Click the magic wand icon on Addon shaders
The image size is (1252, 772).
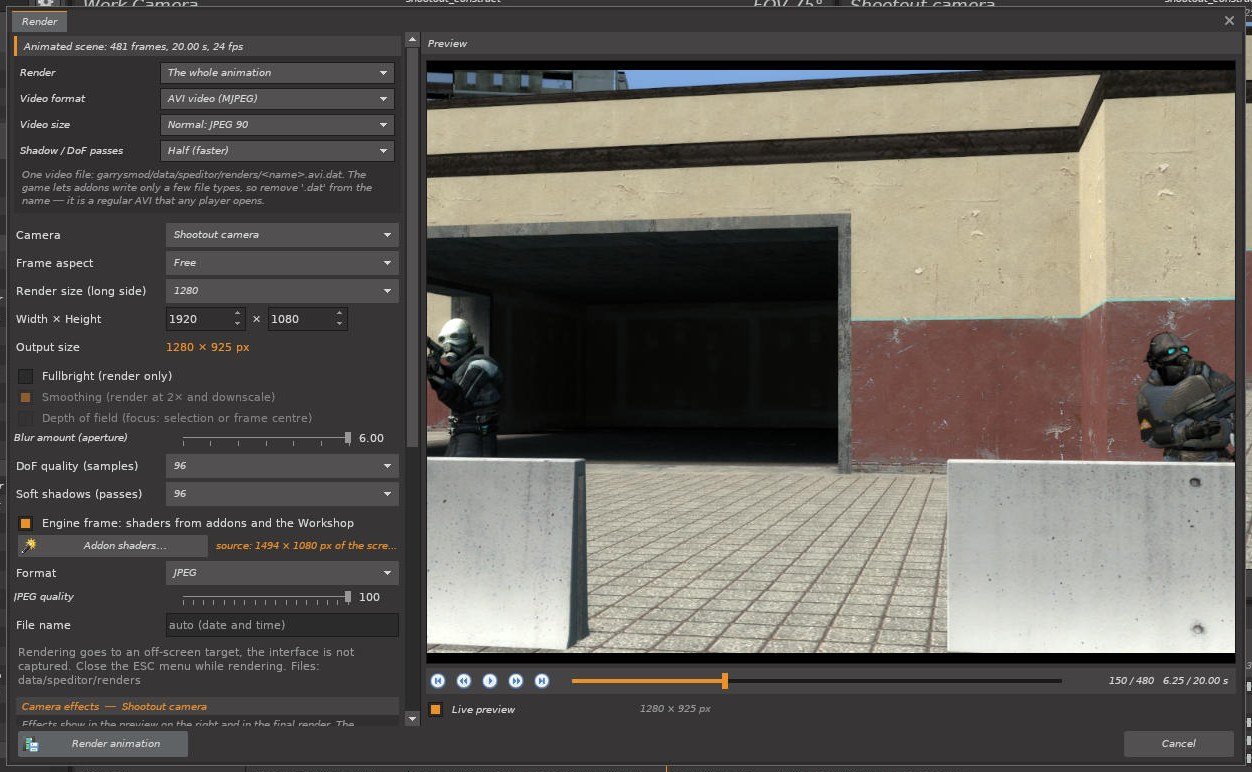pos(30,546)
